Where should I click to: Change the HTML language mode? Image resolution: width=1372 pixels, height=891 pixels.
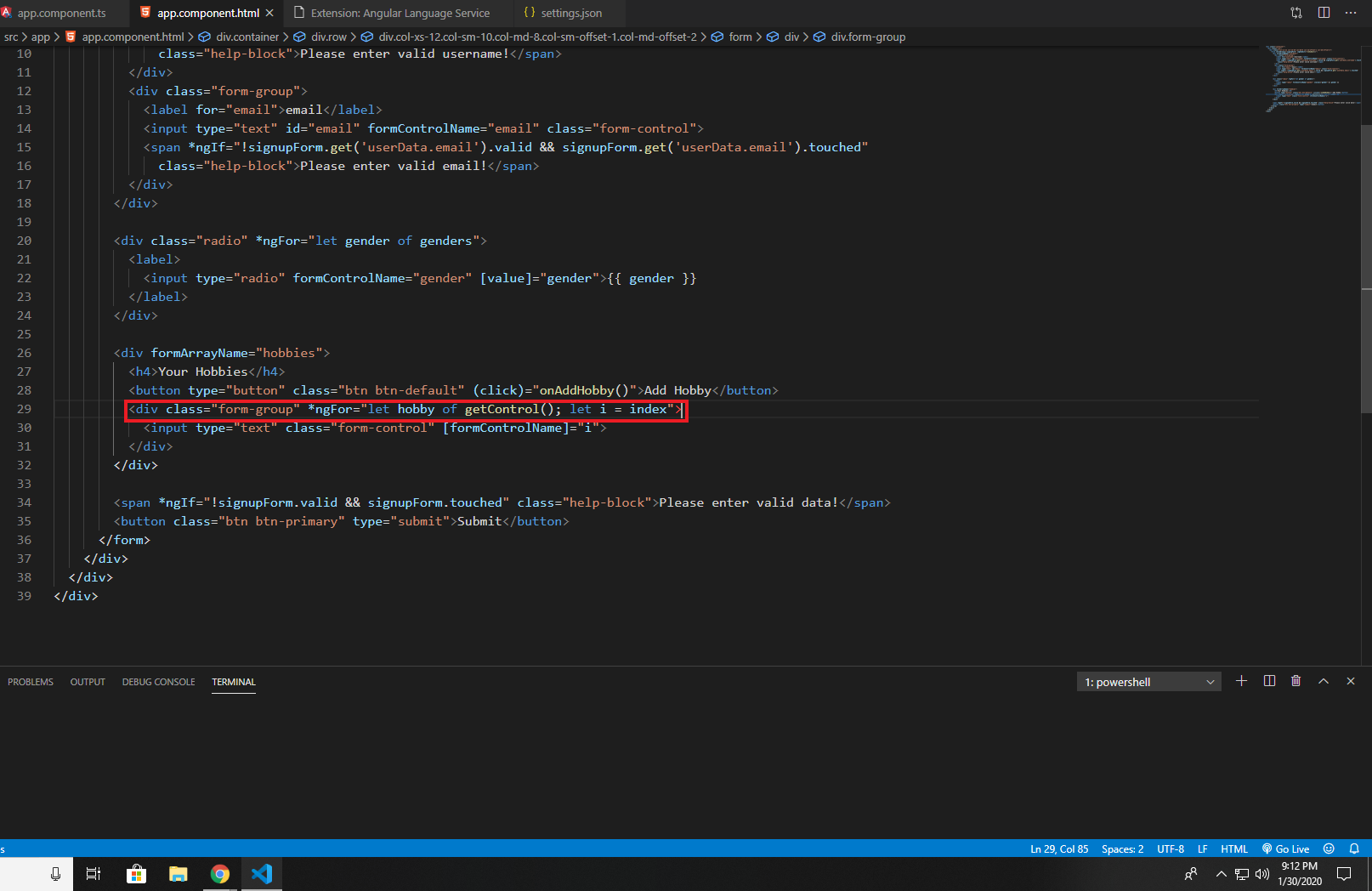tap(1233, 848)
